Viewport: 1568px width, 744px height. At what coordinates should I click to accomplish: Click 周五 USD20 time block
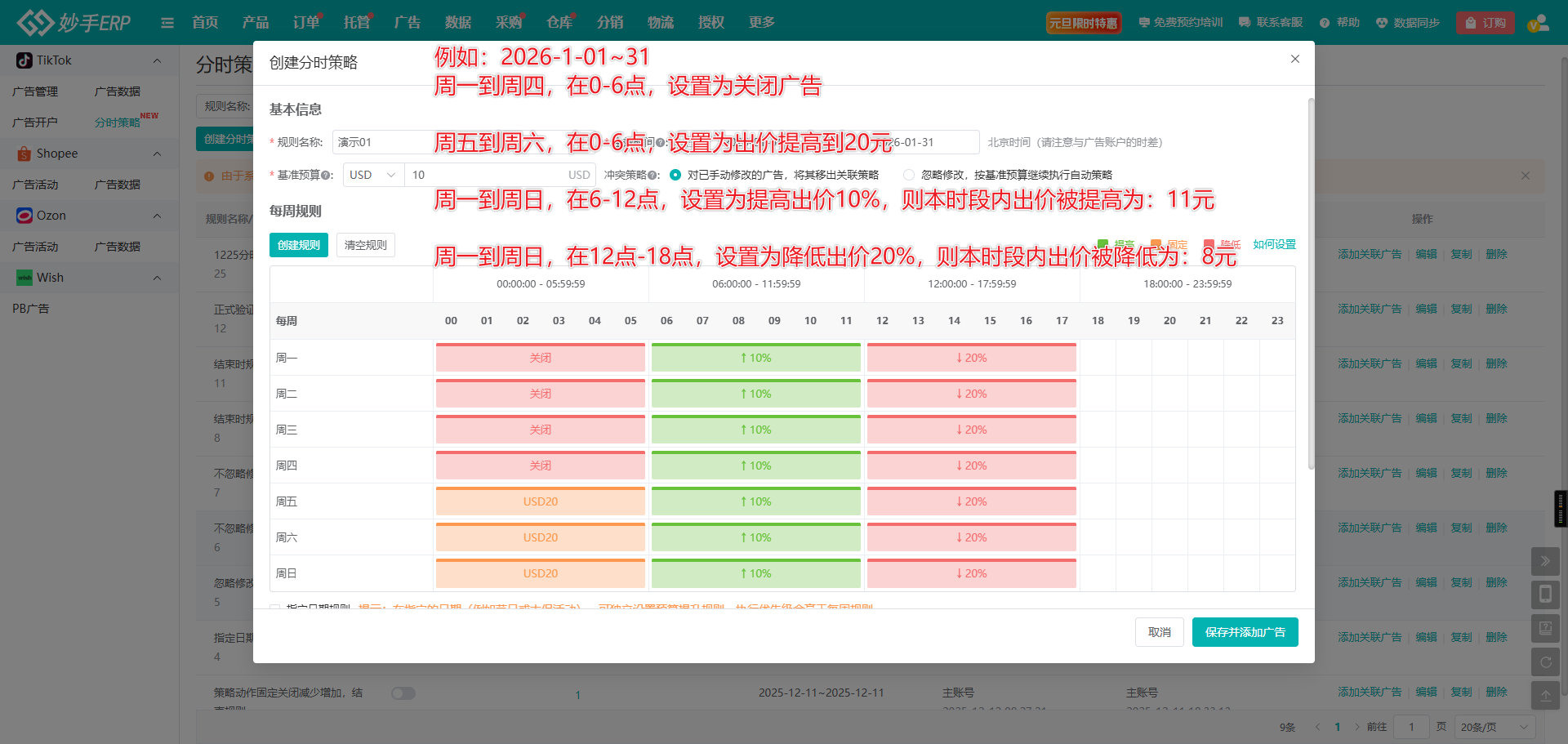point(541,501)
